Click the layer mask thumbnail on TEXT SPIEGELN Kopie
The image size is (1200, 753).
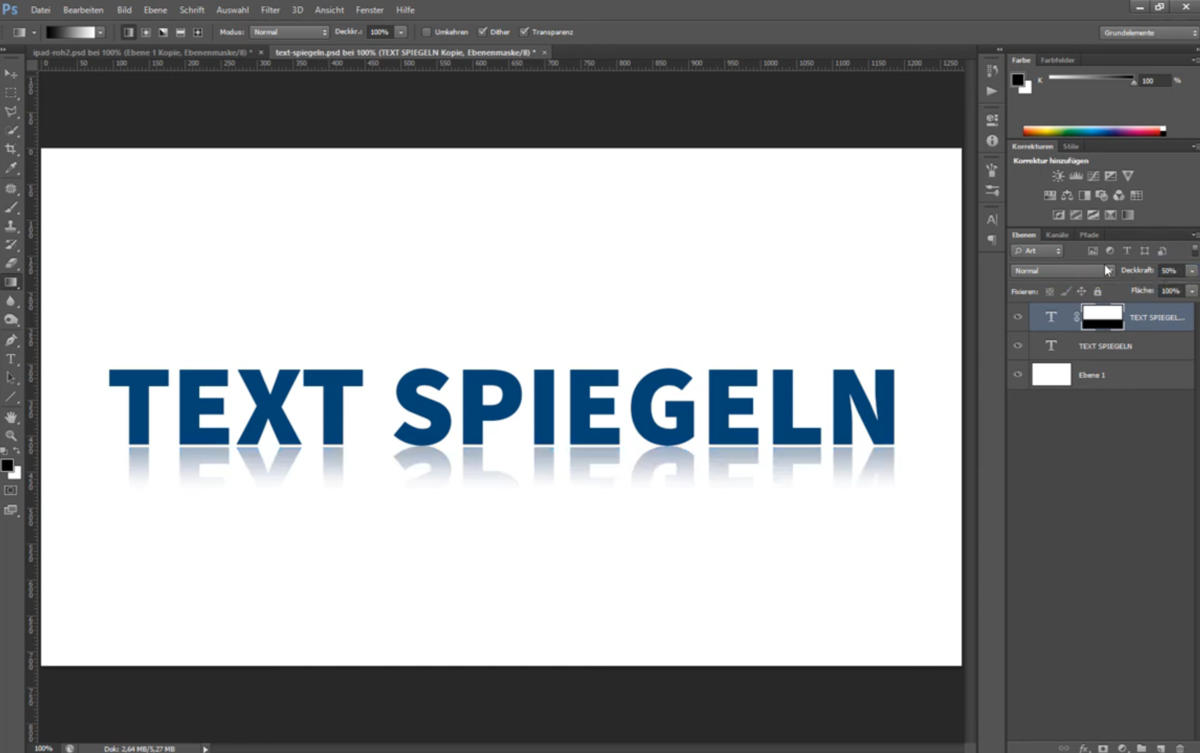click(x=1104, y=316)
